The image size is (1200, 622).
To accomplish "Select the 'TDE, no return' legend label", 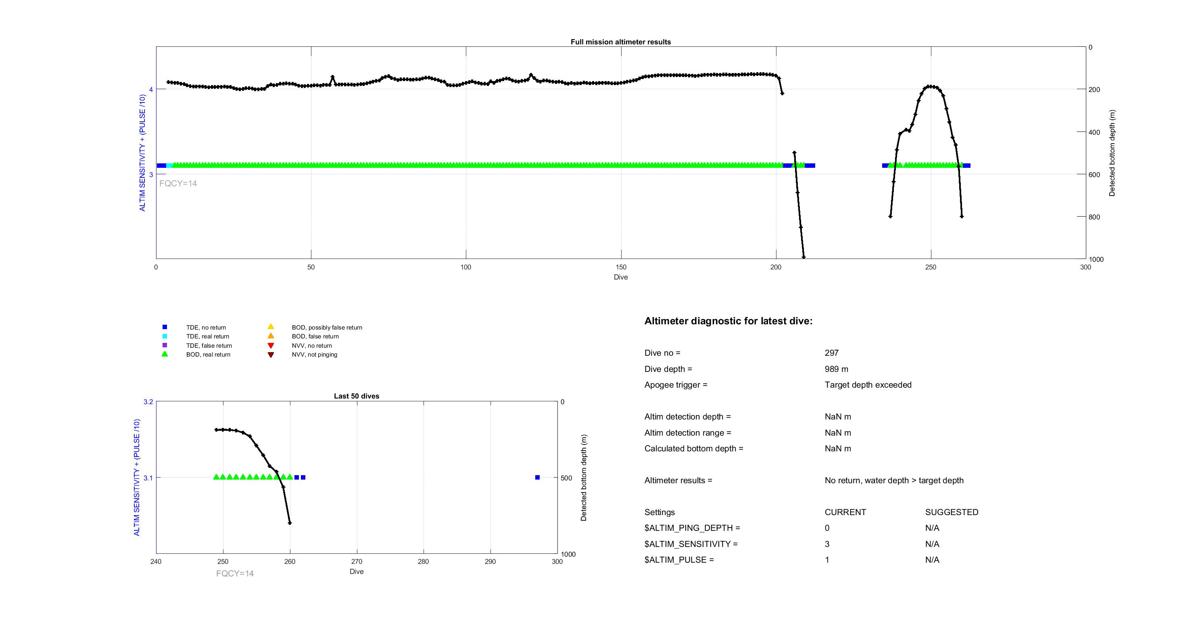I will click(x=204, y=327).
